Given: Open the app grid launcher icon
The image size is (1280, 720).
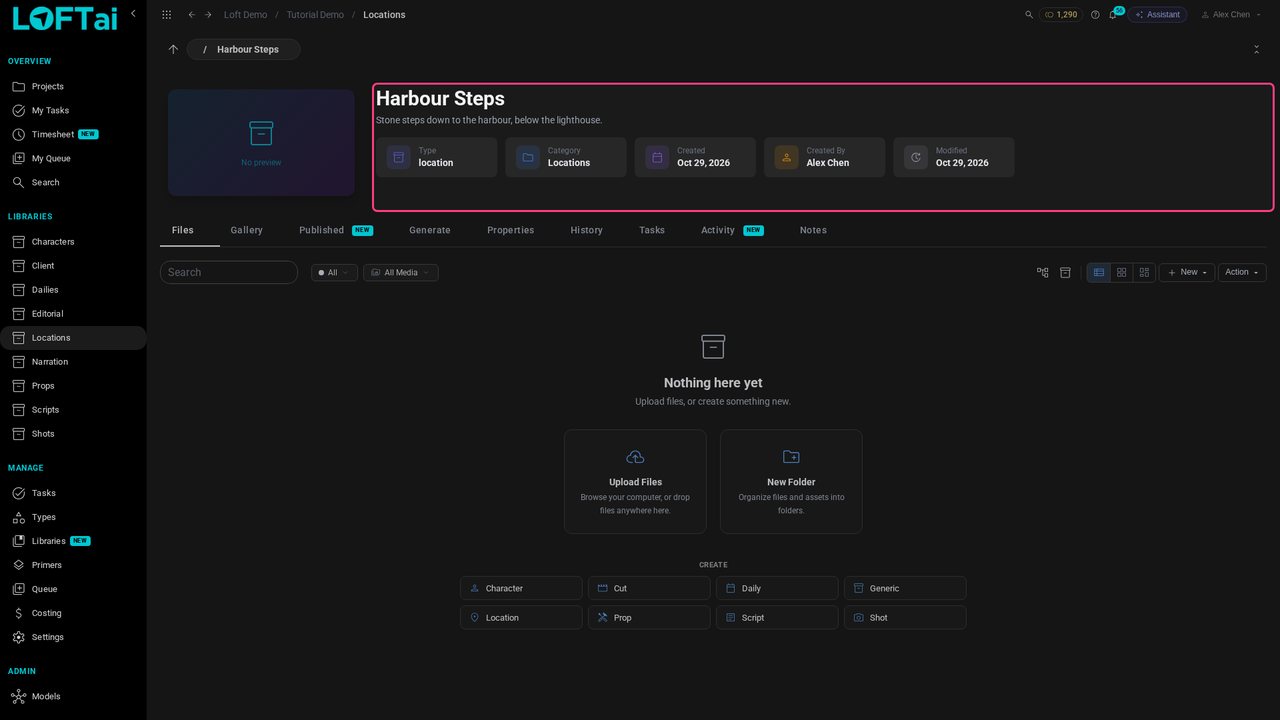Looking at the screenshot, I should click(166, 15).
